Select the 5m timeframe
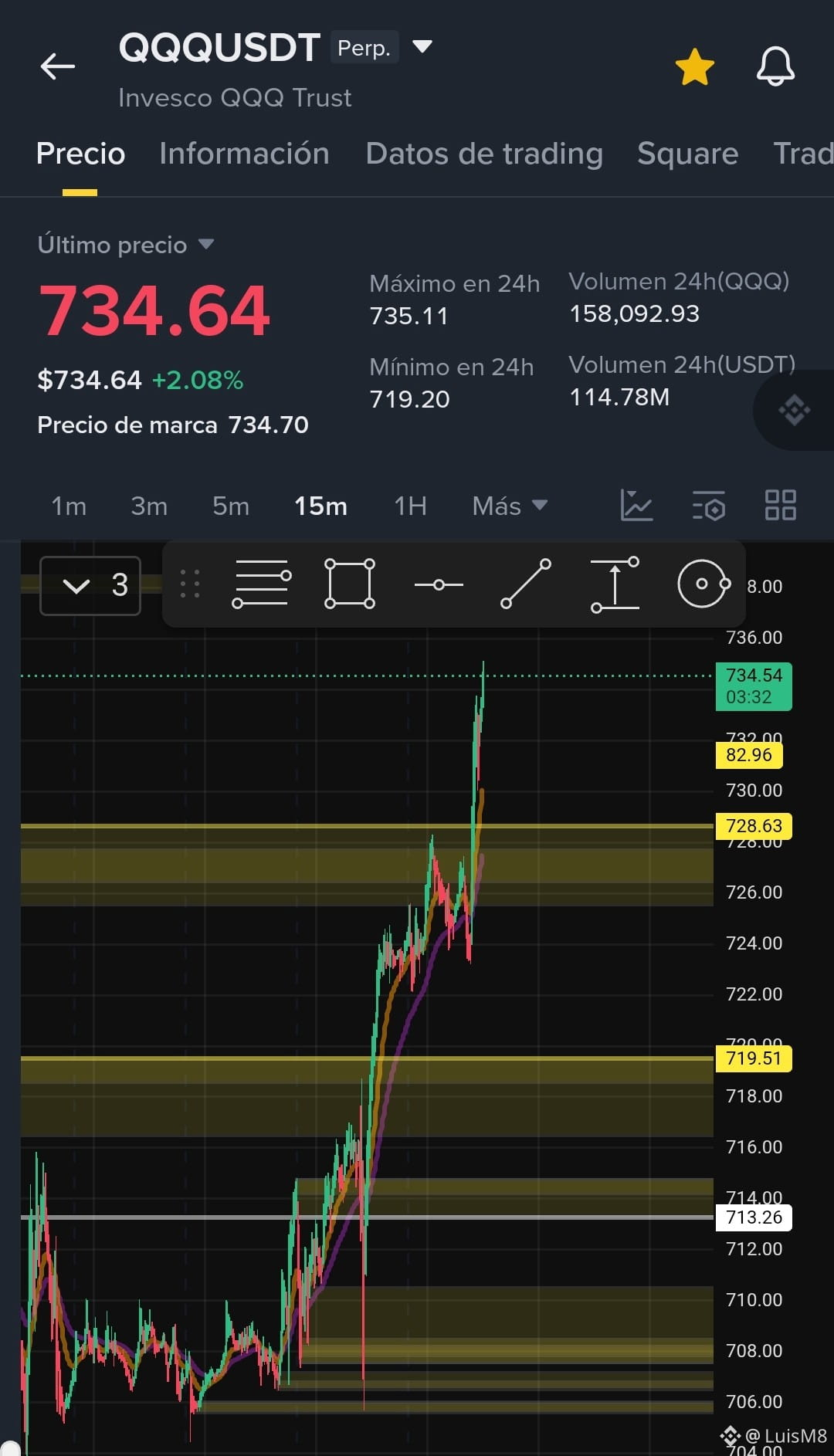The width and height of the screenshot is (834, 1456). coord(231,506)
